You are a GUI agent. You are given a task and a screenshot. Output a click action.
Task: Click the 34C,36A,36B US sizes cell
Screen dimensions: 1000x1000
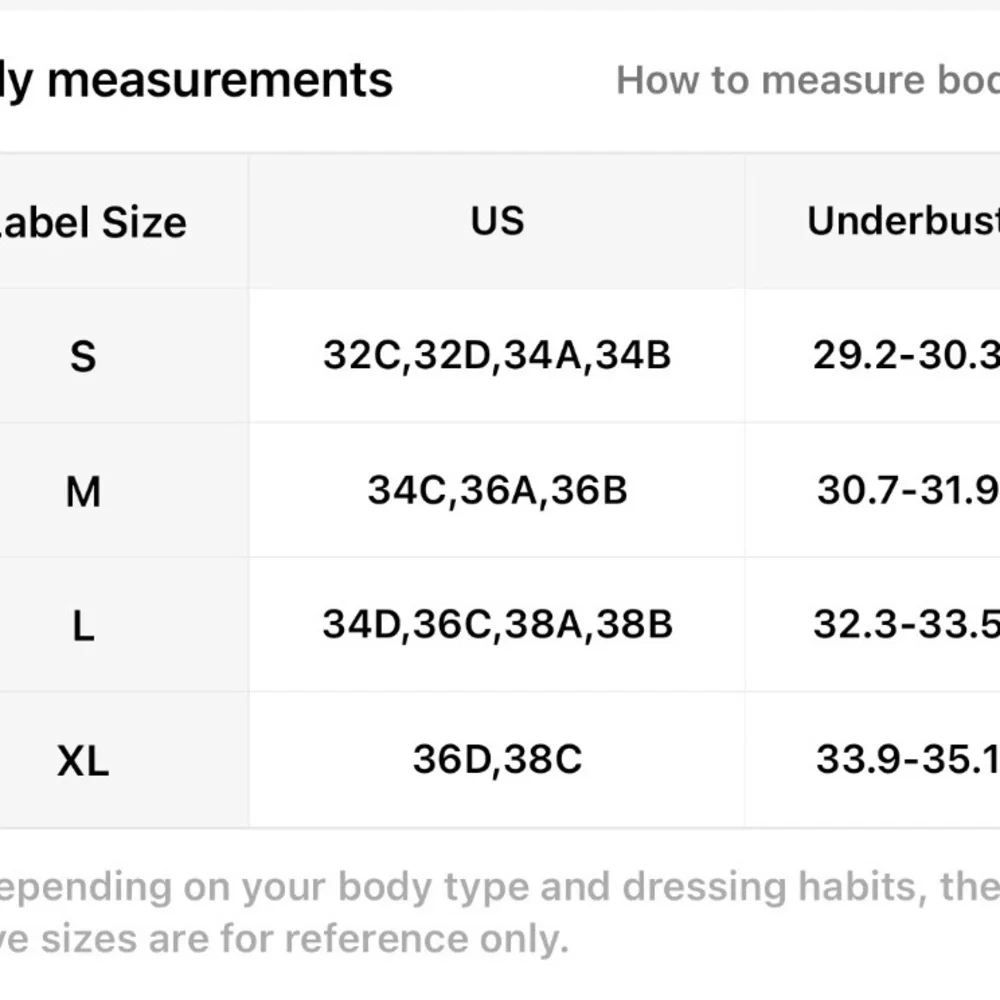tap(497, 490)
